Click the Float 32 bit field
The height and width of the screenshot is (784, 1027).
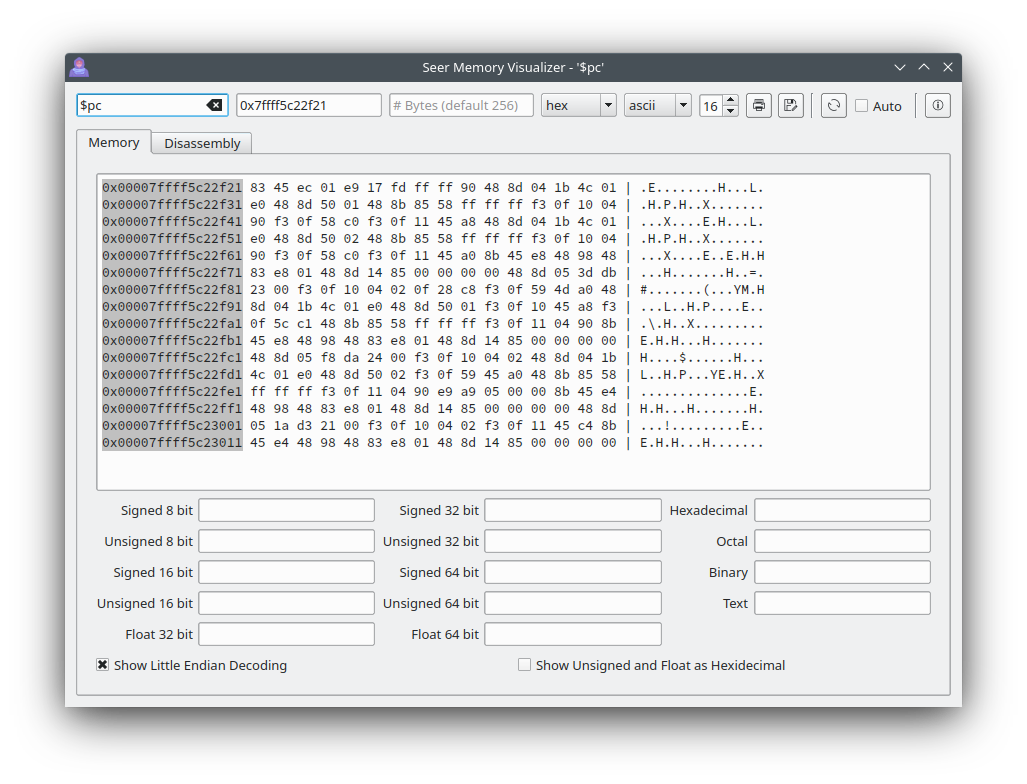click(286, 634)
